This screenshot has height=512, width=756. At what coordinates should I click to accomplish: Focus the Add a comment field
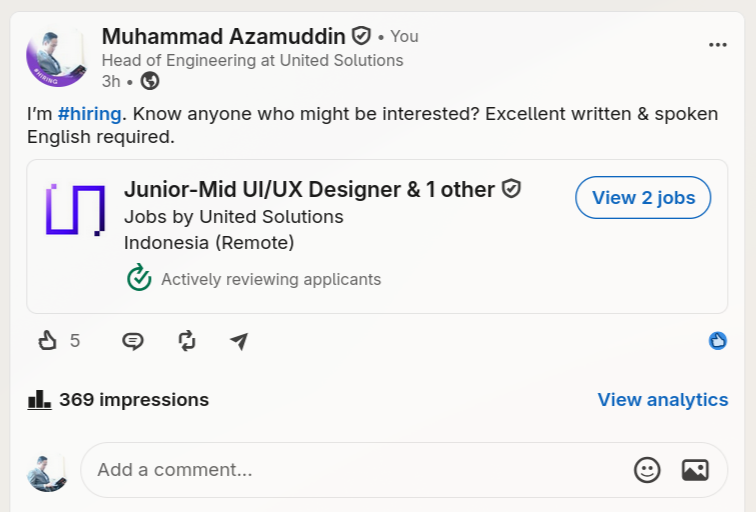click(x=404, y=470)
